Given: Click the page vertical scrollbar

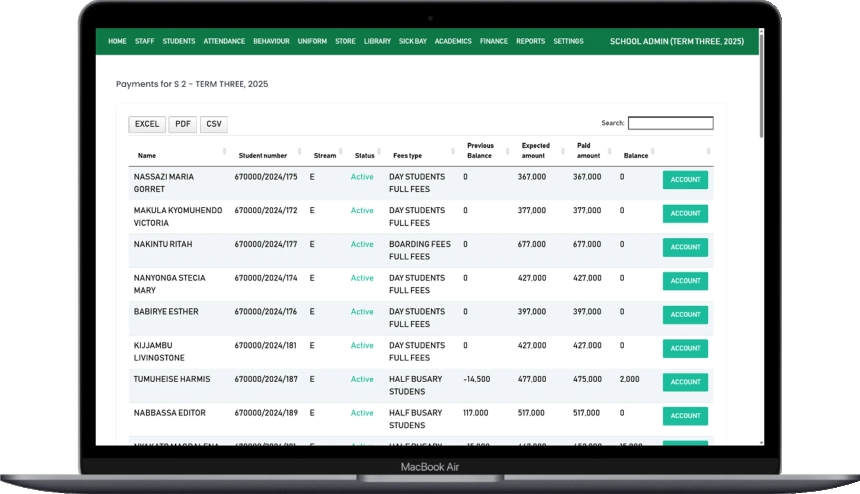Looking at the screenshot, I should 761,85.
